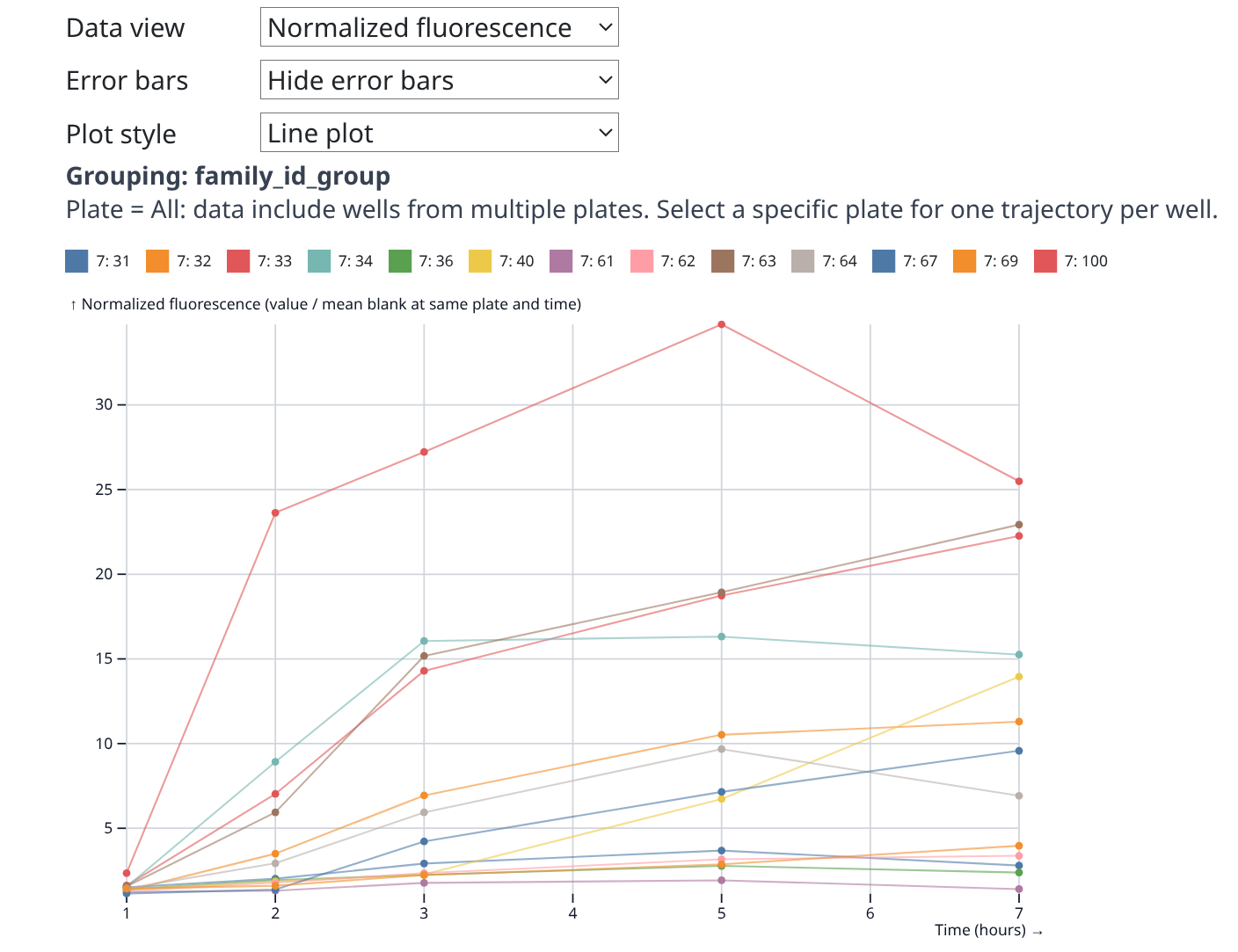Click the peak red data point at hour 5

click(x=722, y=324)
